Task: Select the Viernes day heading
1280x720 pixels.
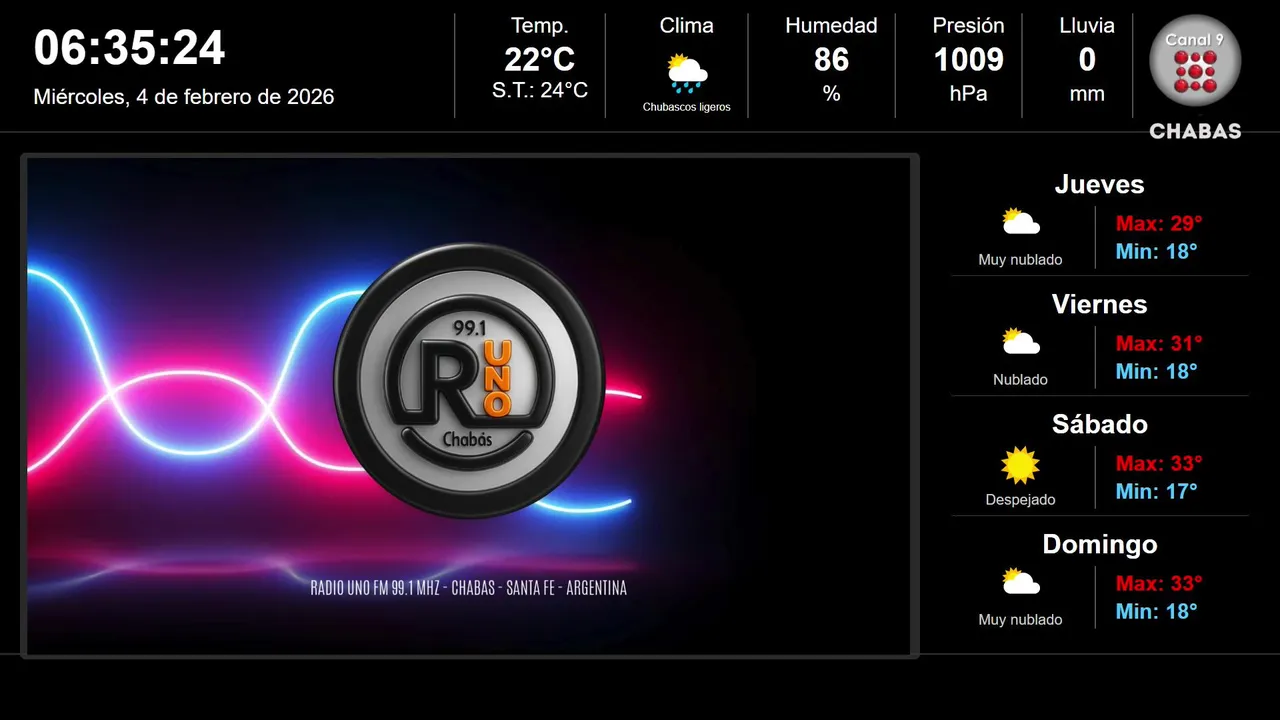Action: click(1099, 304)
